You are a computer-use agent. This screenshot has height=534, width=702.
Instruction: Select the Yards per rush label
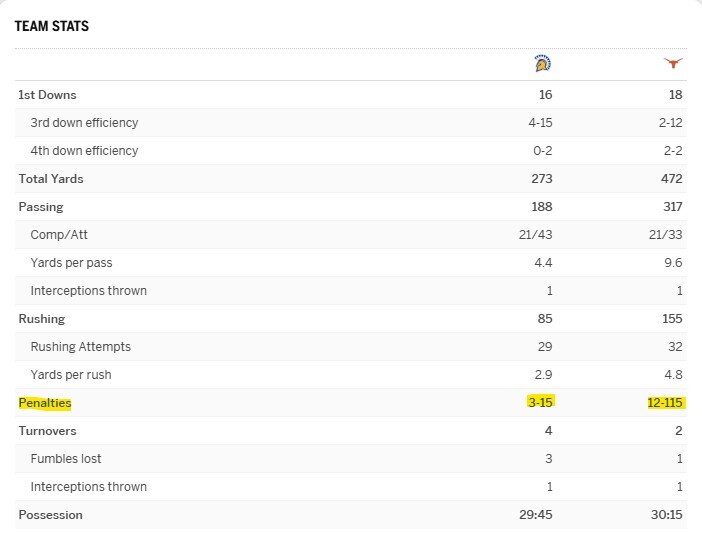[x=71, y=375]
